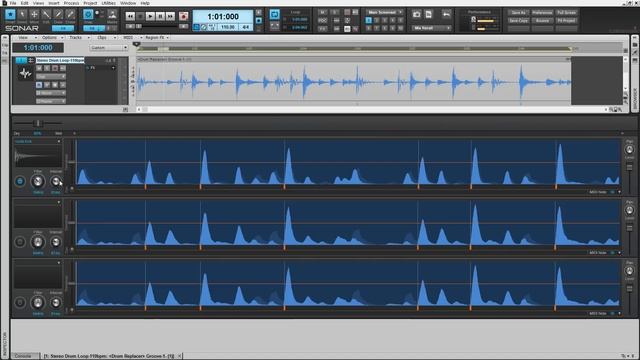Click the camera screenshot icon in Mix Recall module
This screenshot has width=640, height=360.
click(x=416, y=15)
